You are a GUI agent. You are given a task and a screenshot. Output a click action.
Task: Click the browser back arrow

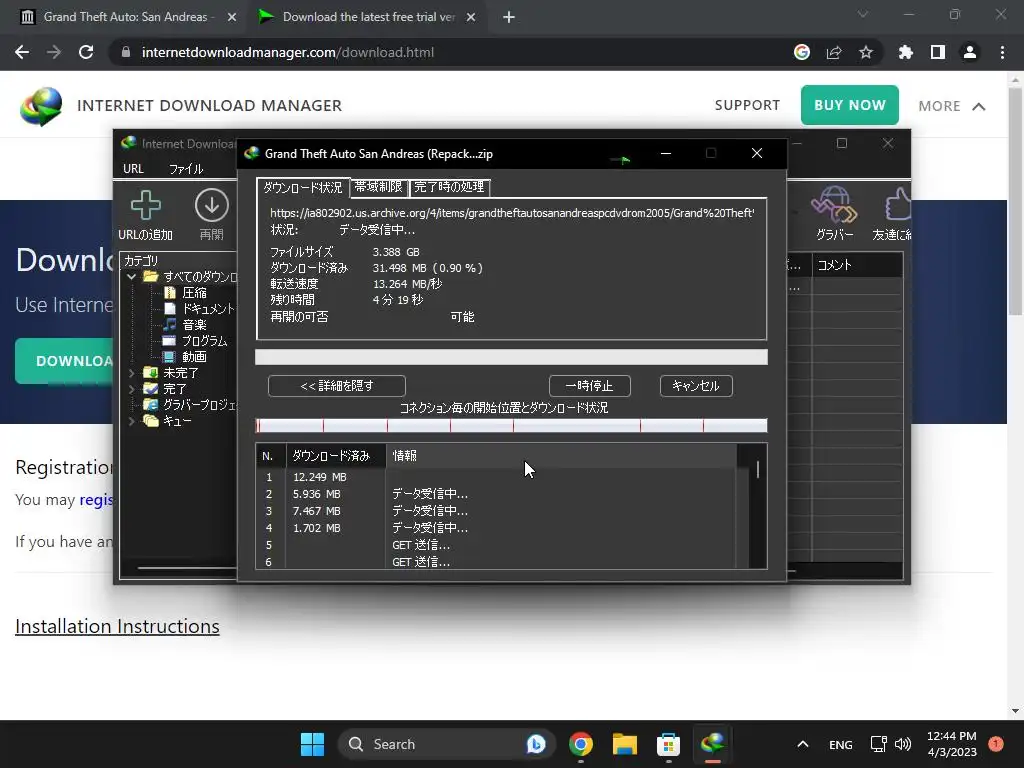[x=22, y=52]
